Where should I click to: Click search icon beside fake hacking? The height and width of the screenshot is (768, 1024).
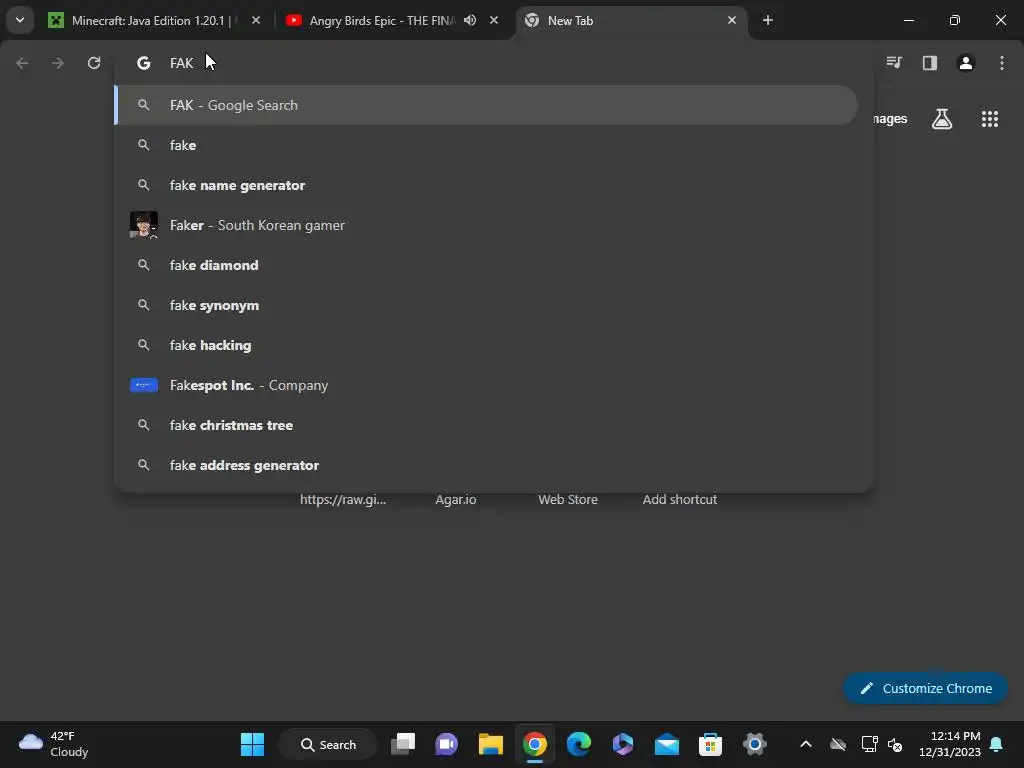tap(144, 345)
